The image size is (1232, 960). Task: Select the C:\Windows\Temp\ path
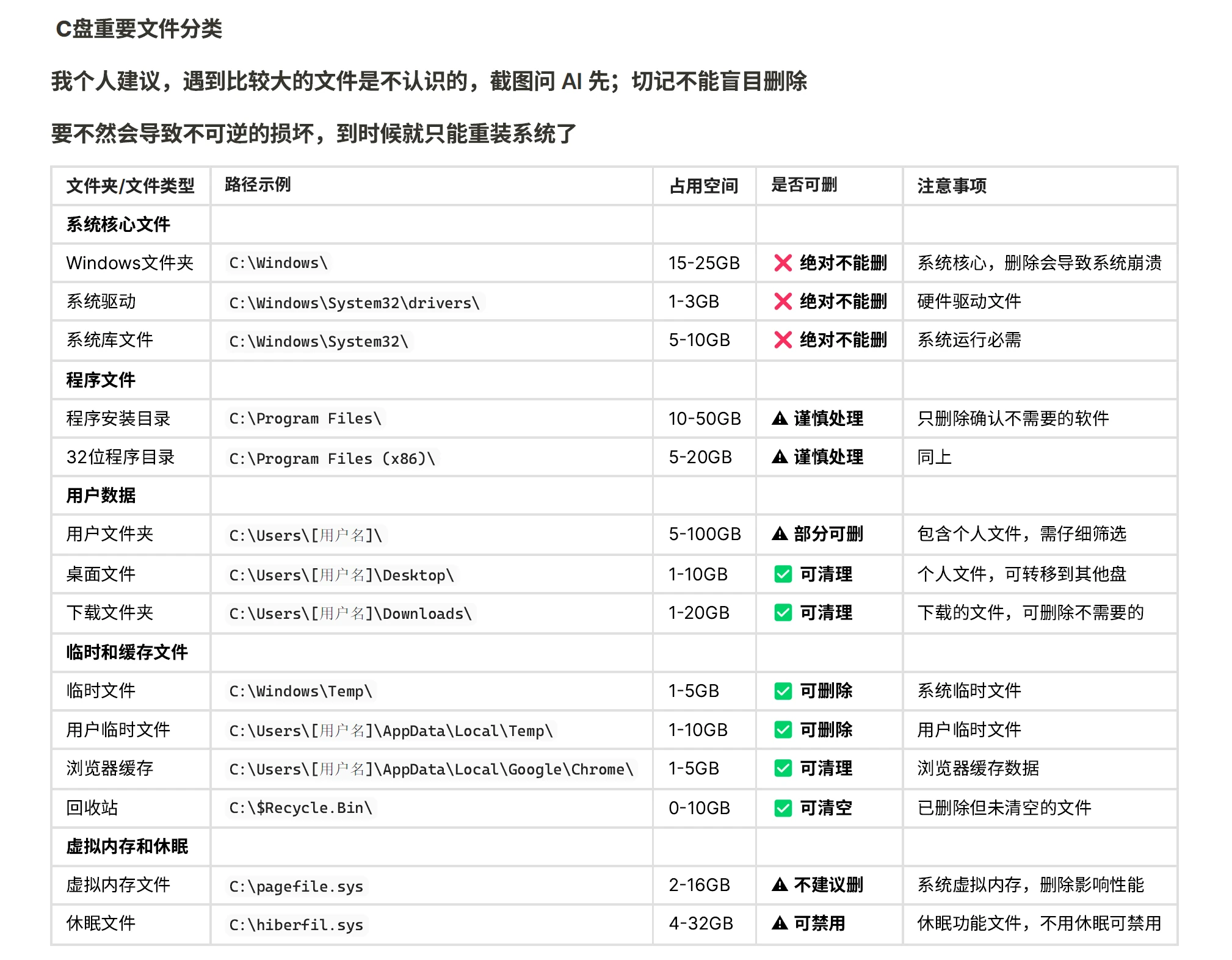[300, 691]
